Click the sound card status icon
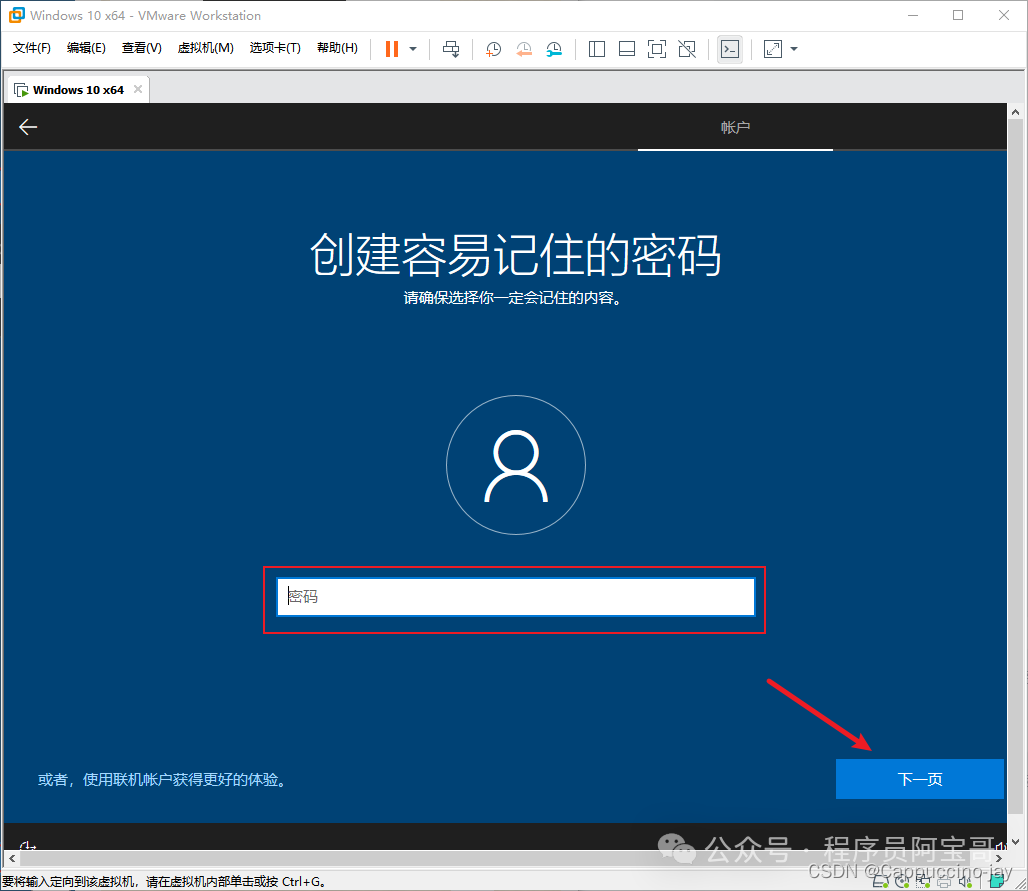This screenshot has width=1028, height=891. coord(965,882)
